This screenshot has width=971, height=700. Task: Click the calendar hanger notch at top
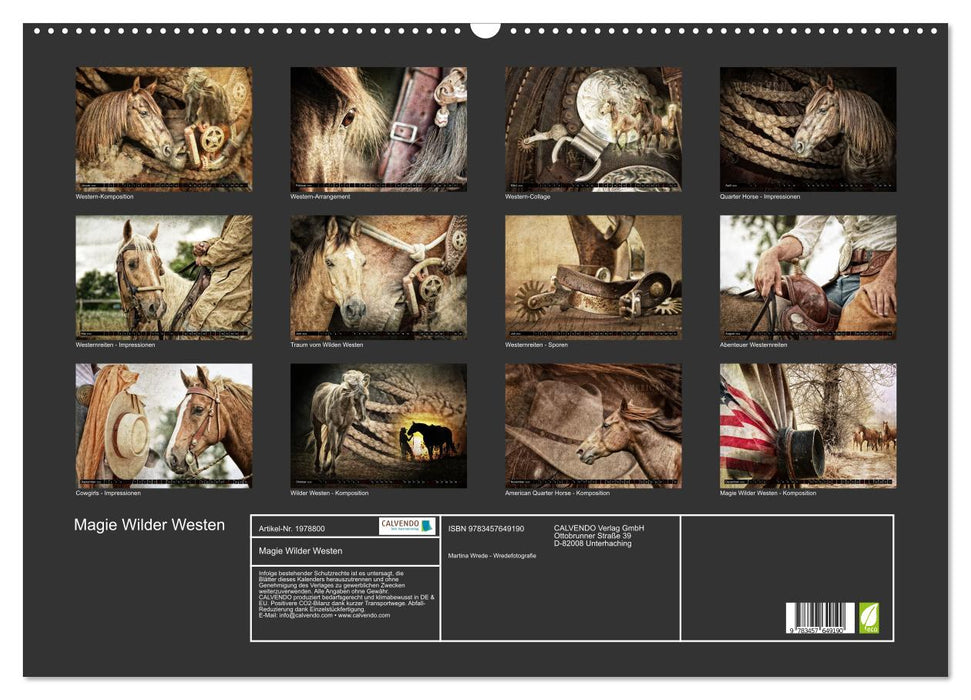click(485, 28)
